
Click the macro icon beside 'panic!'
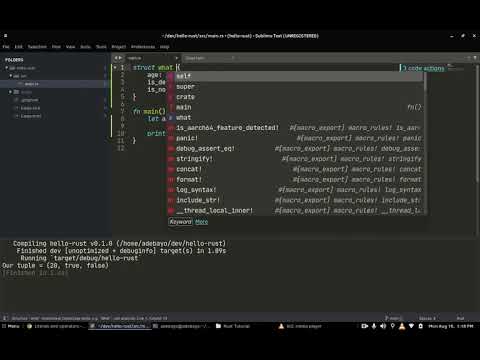pos(171,138)
